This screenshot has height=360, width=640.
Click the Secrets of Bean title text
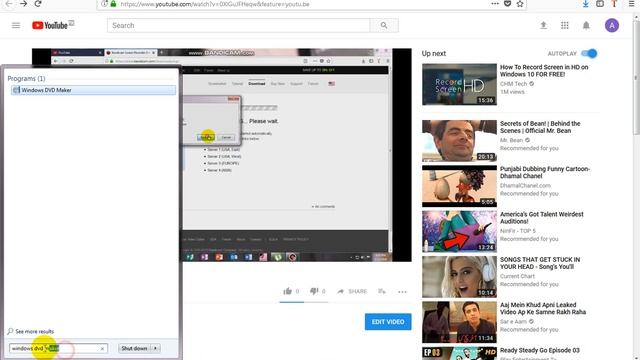point(540,127)
